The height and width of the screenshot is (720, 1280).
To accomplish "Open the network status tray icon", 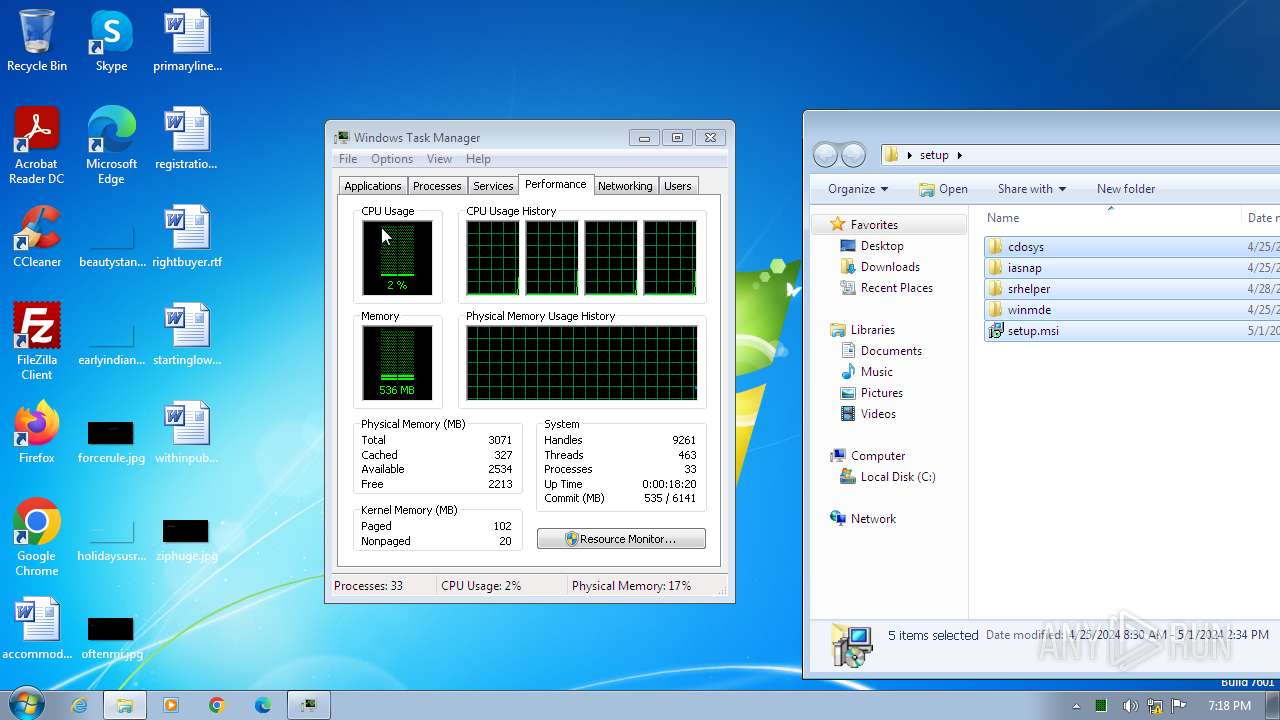I will pos(1155,706).
